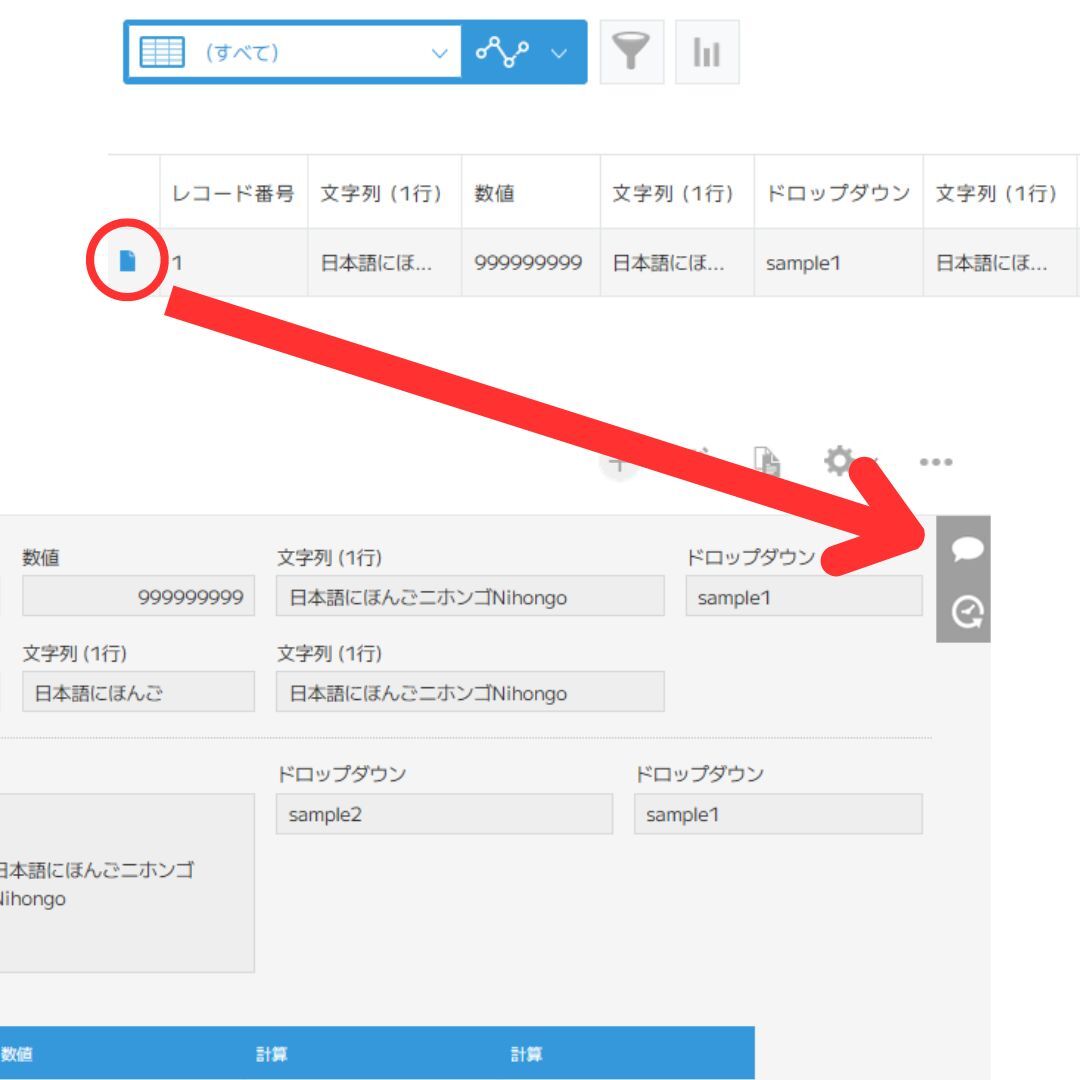The width and height of the screenshot is (1080, 1080).
Task: Open the gear settings icon
Action: point(839,461)
